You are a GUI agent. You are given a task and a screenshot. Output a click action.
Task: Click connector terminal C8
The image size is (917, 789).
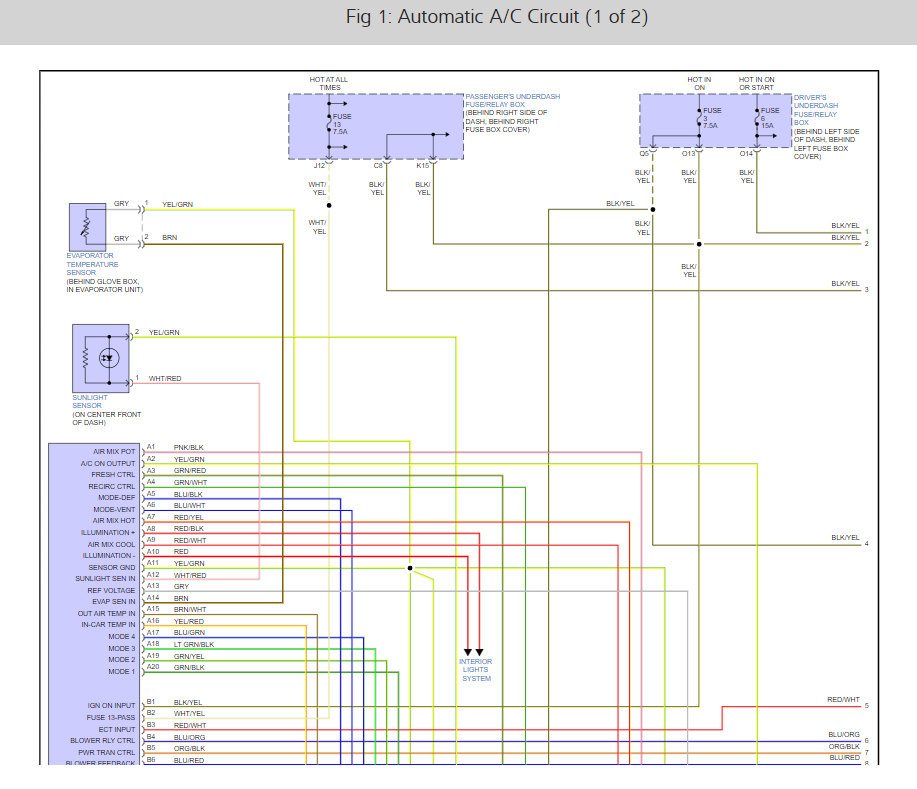coord(378,166)
